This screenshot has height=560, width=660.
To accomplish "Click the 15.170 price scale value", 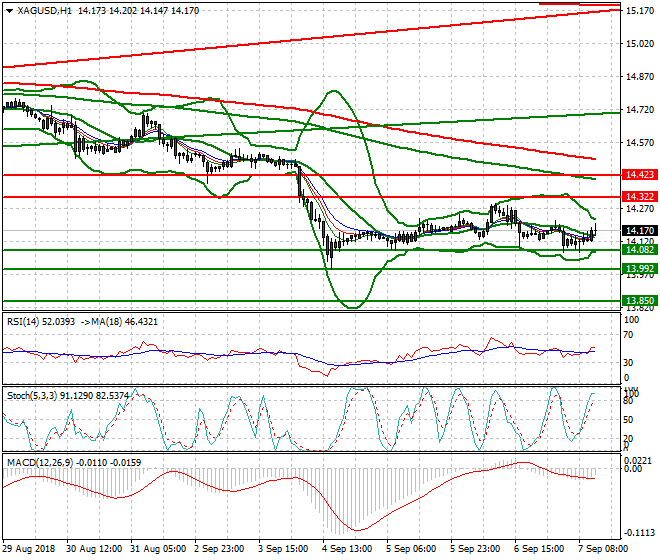I will 640,11.
